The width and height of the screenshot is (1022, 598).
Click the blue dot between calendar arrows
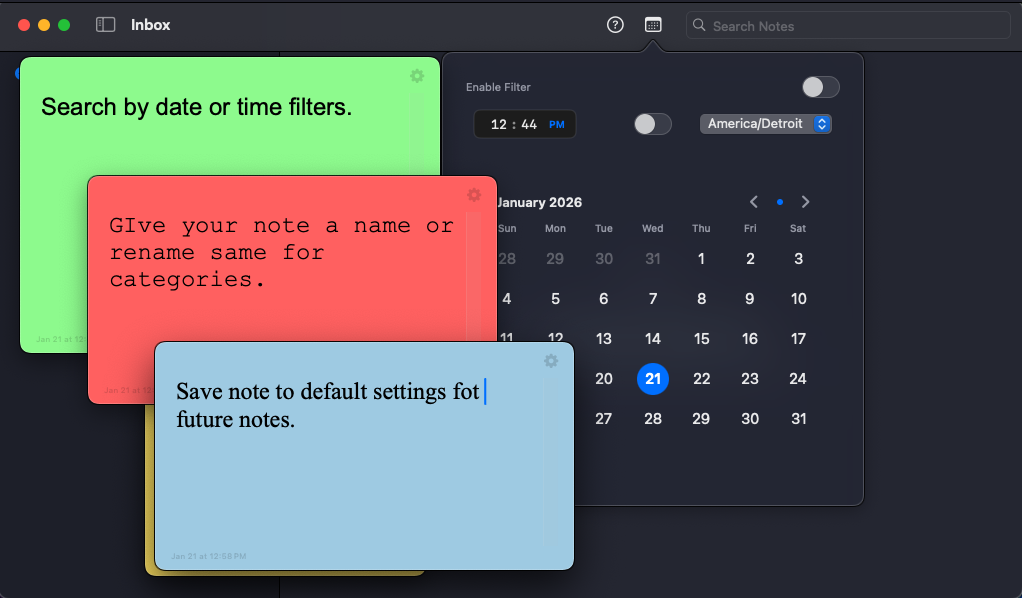tap(779, 201)
